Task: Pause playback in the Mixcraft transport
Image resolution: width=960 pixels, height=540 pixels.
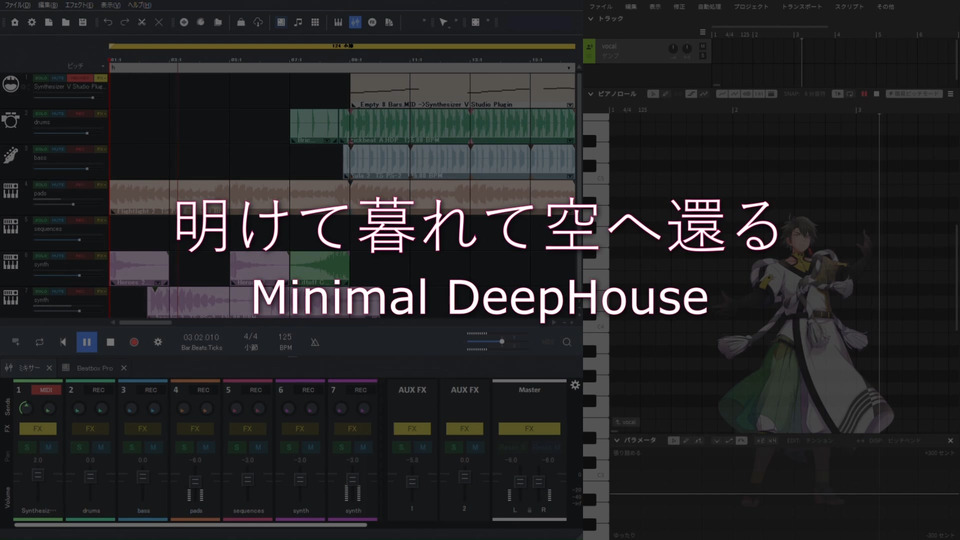Action: (87, 342)
